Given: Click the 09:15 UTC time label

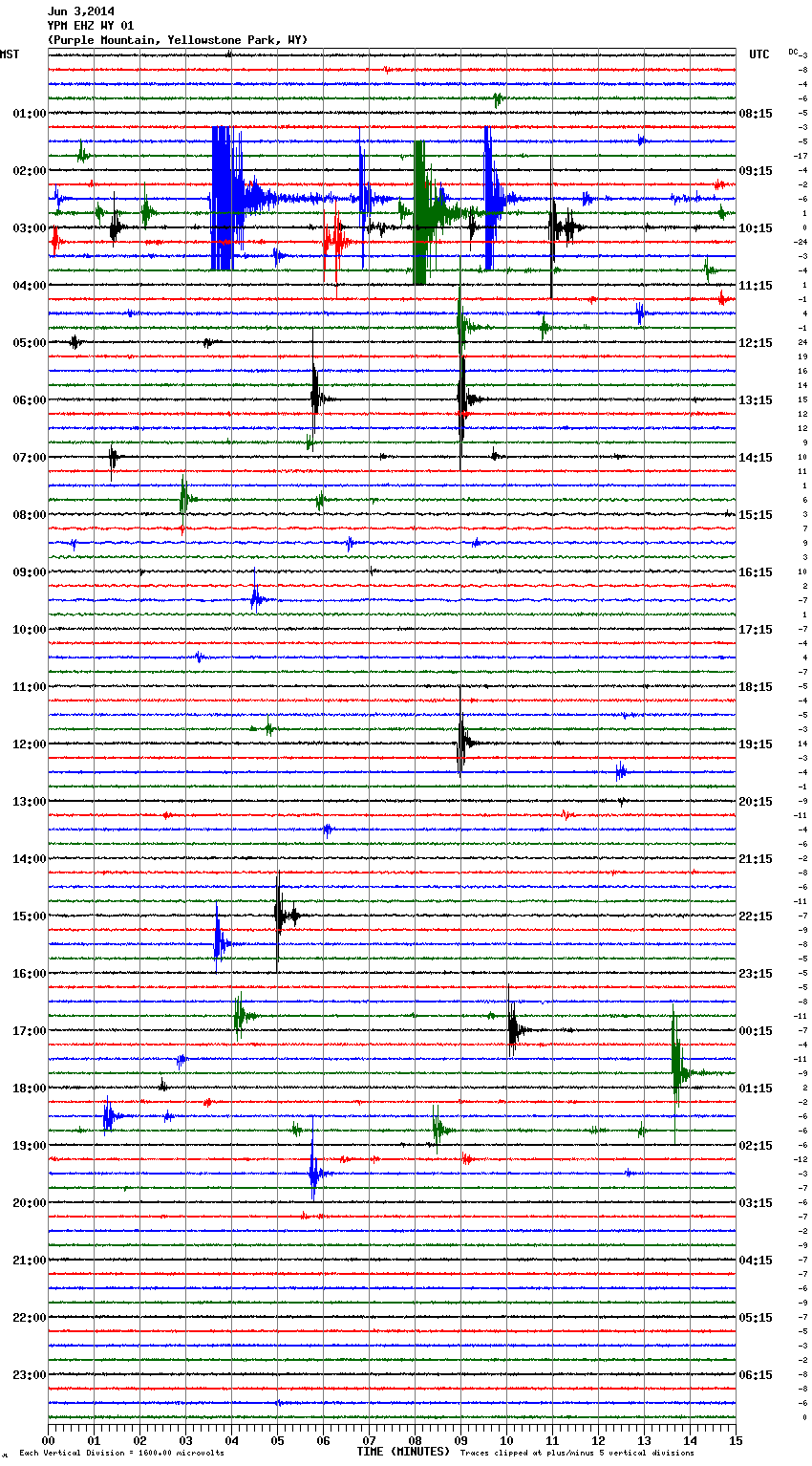Looking at the screenshot, I should (x=756, y=171).
